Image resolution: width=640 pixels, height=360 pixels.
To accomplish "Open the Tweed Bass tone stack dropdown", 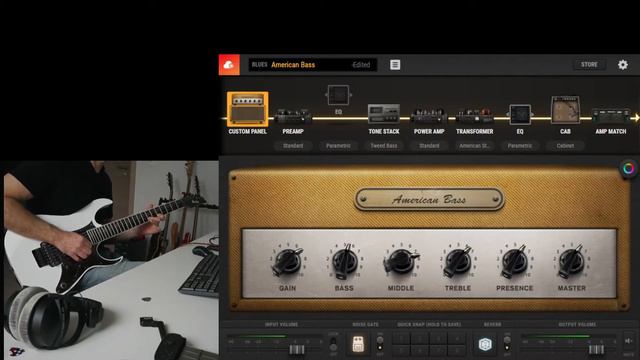I will (384, 146).
